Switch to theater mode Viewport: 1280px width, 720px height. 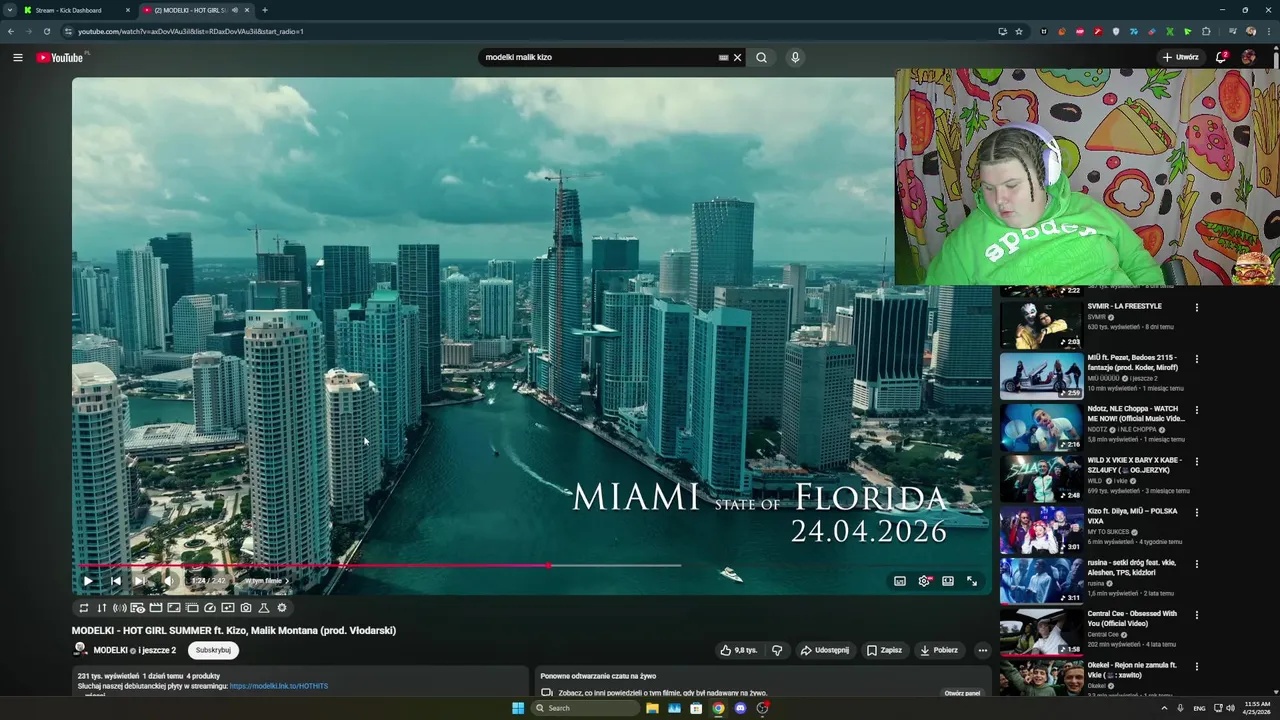948,581
